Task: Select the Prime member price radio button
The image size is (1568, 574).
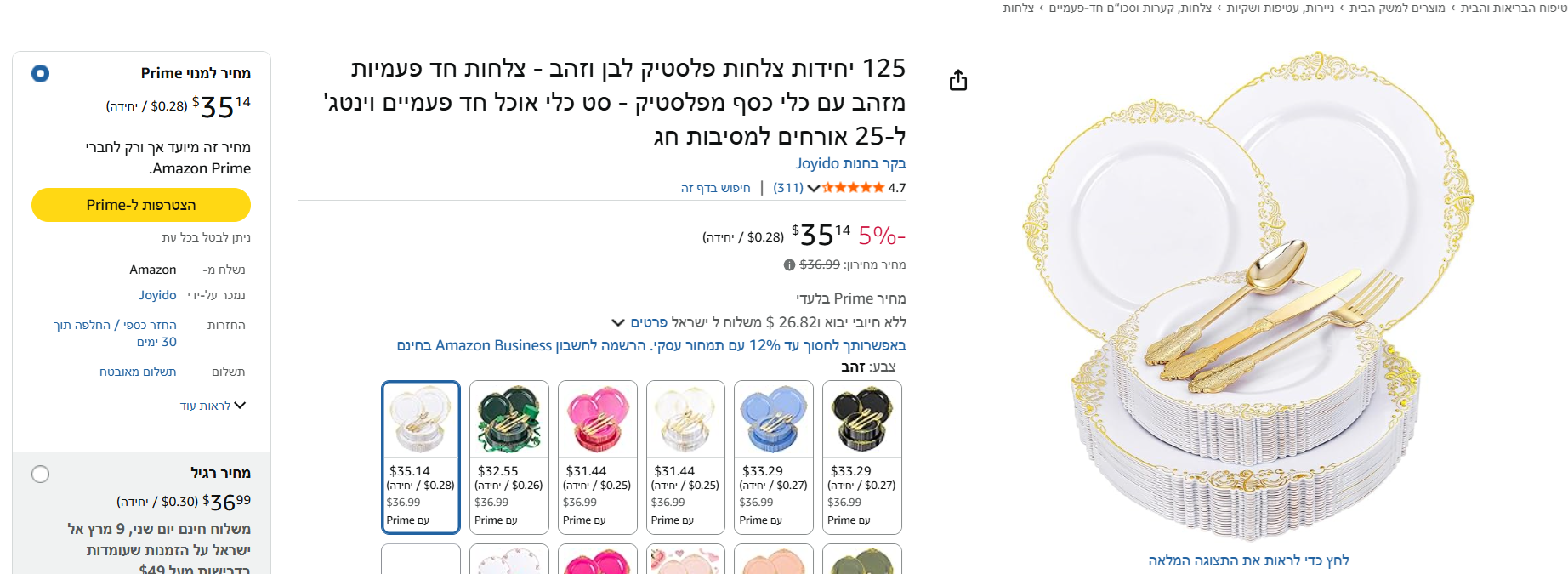Action: coord(40,73)
